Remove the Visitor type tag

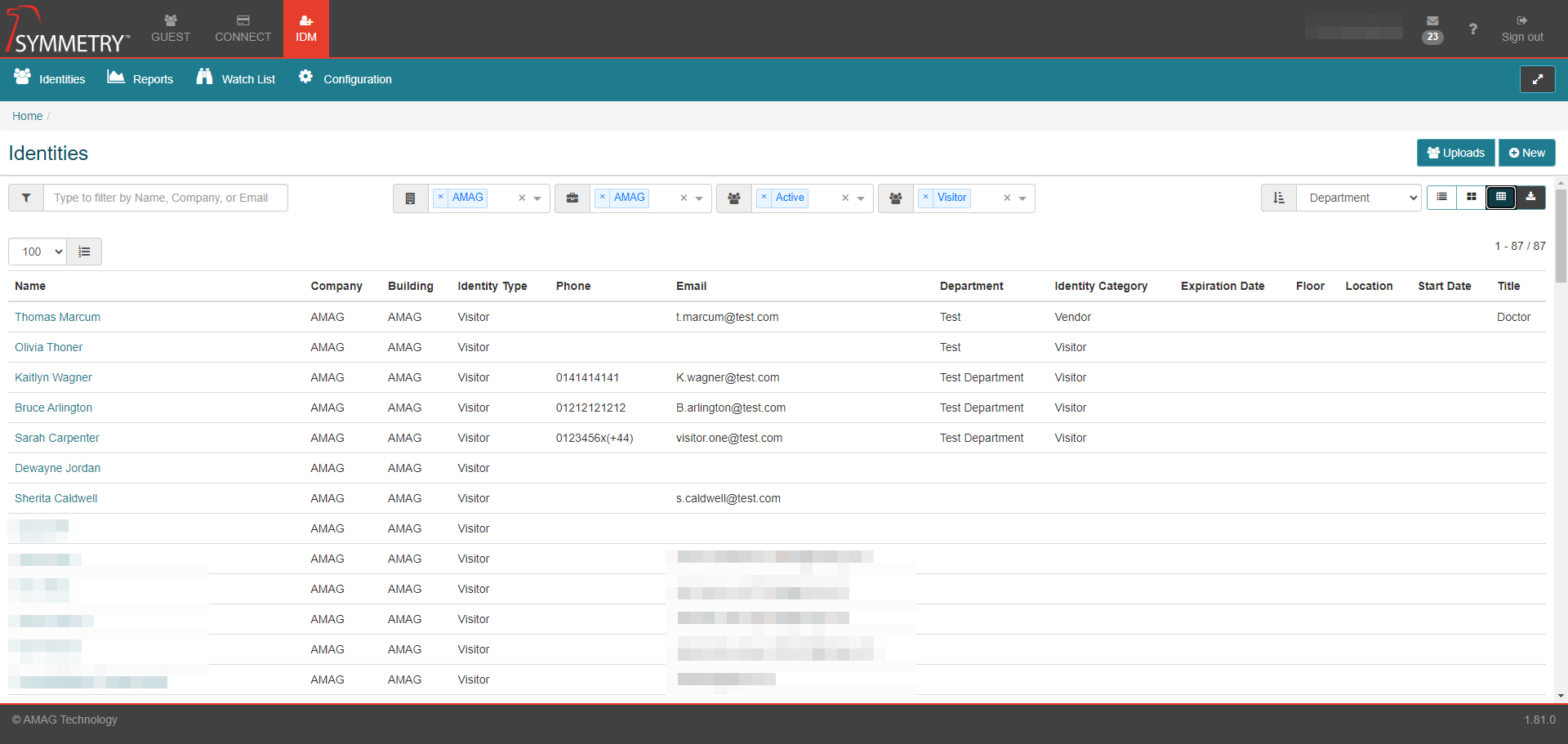point(926,197)
